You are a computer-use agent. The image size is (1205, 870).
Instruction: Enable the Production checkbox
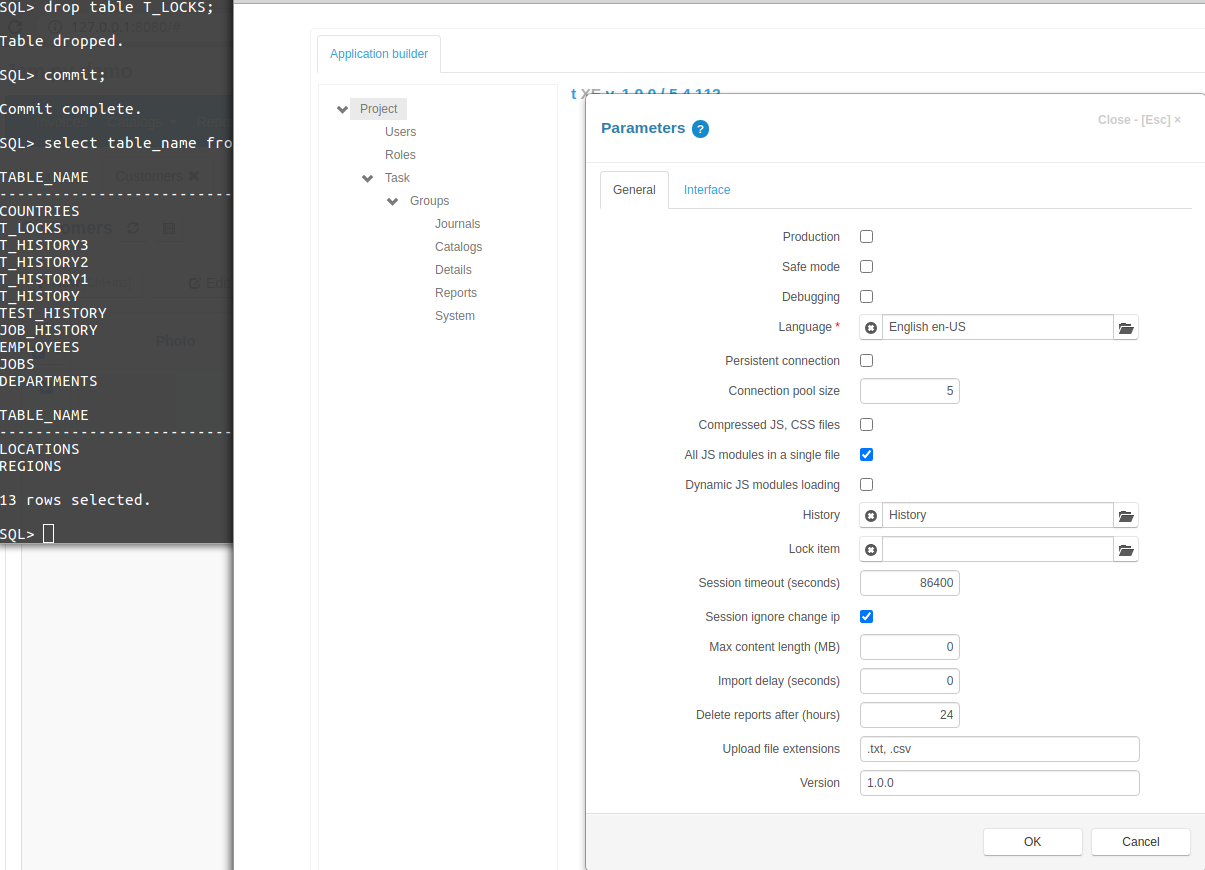(866, 236)
